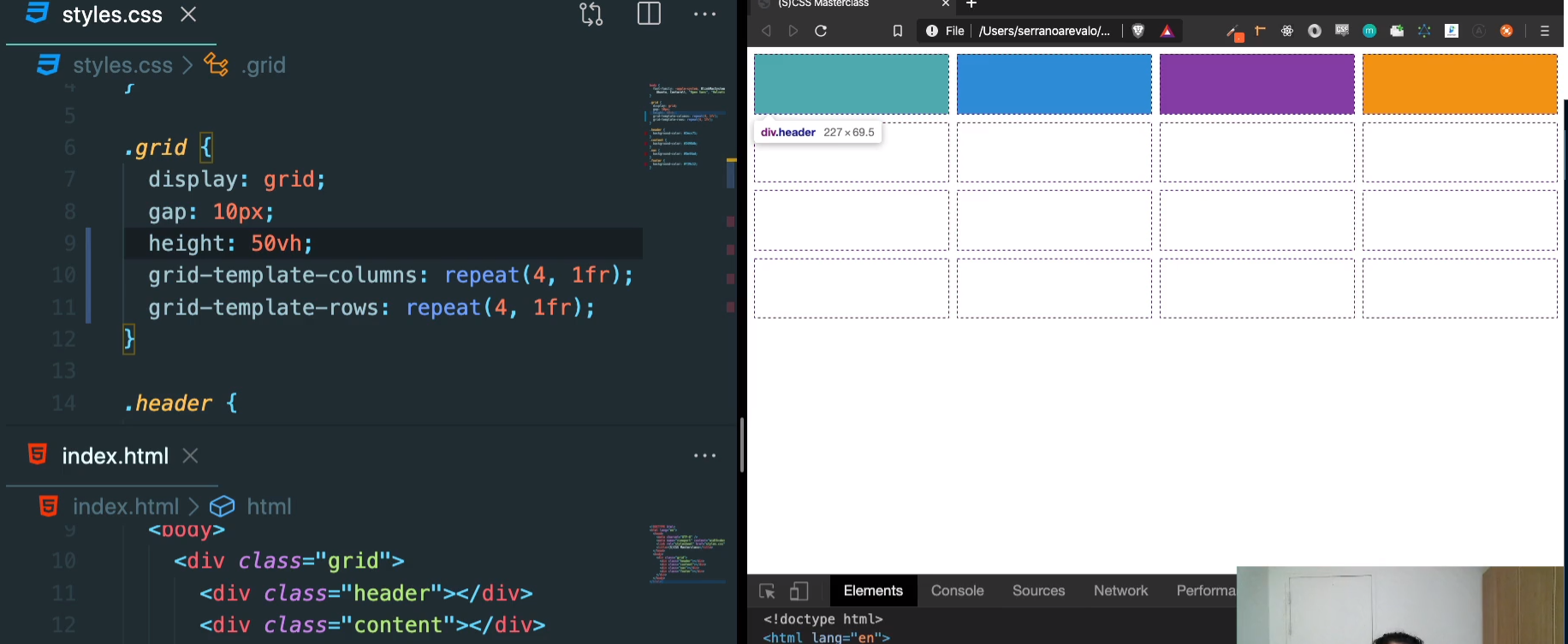Select the <!doctype html> node in DevTools

click(823, 619)
